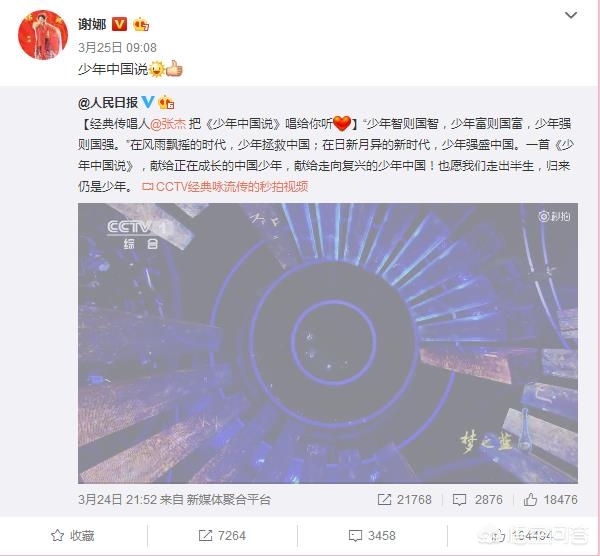Open the @人民日报 account link

108,102
